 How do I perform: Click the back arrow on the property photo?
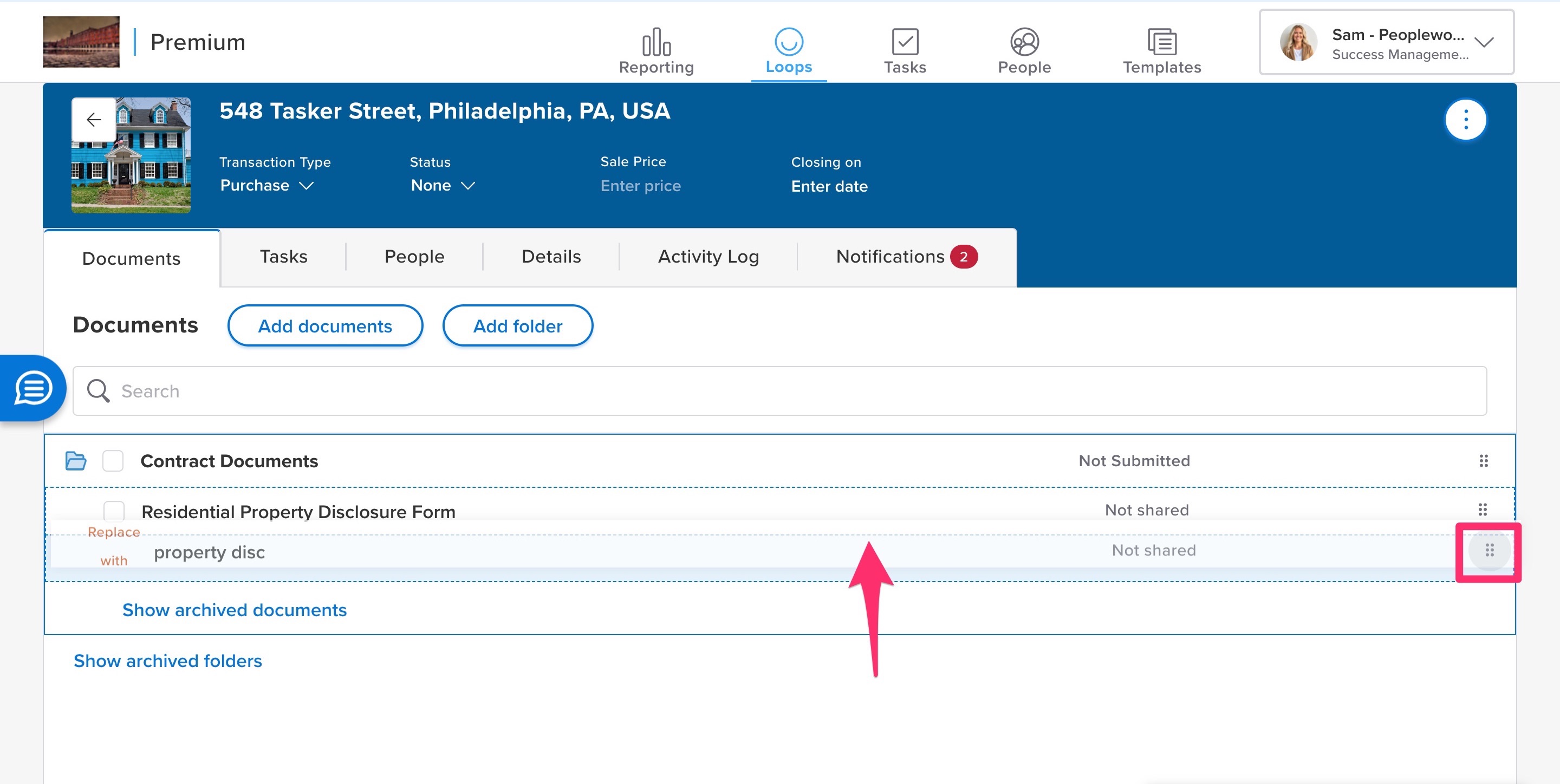coord(94,120)
